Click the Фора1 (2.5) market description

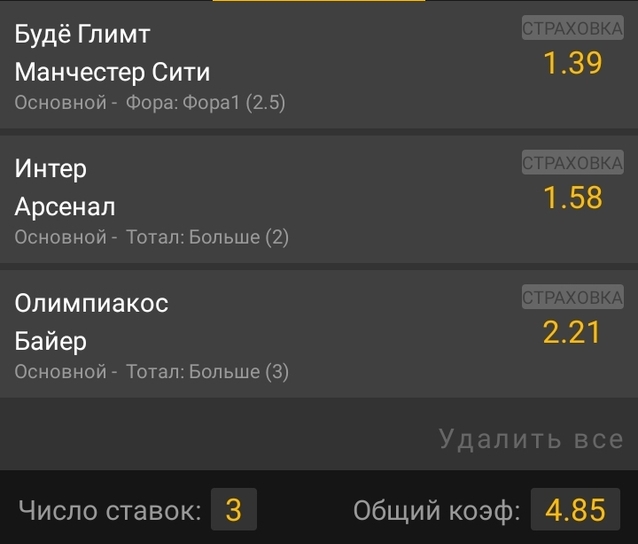click(x=205, y=103)
